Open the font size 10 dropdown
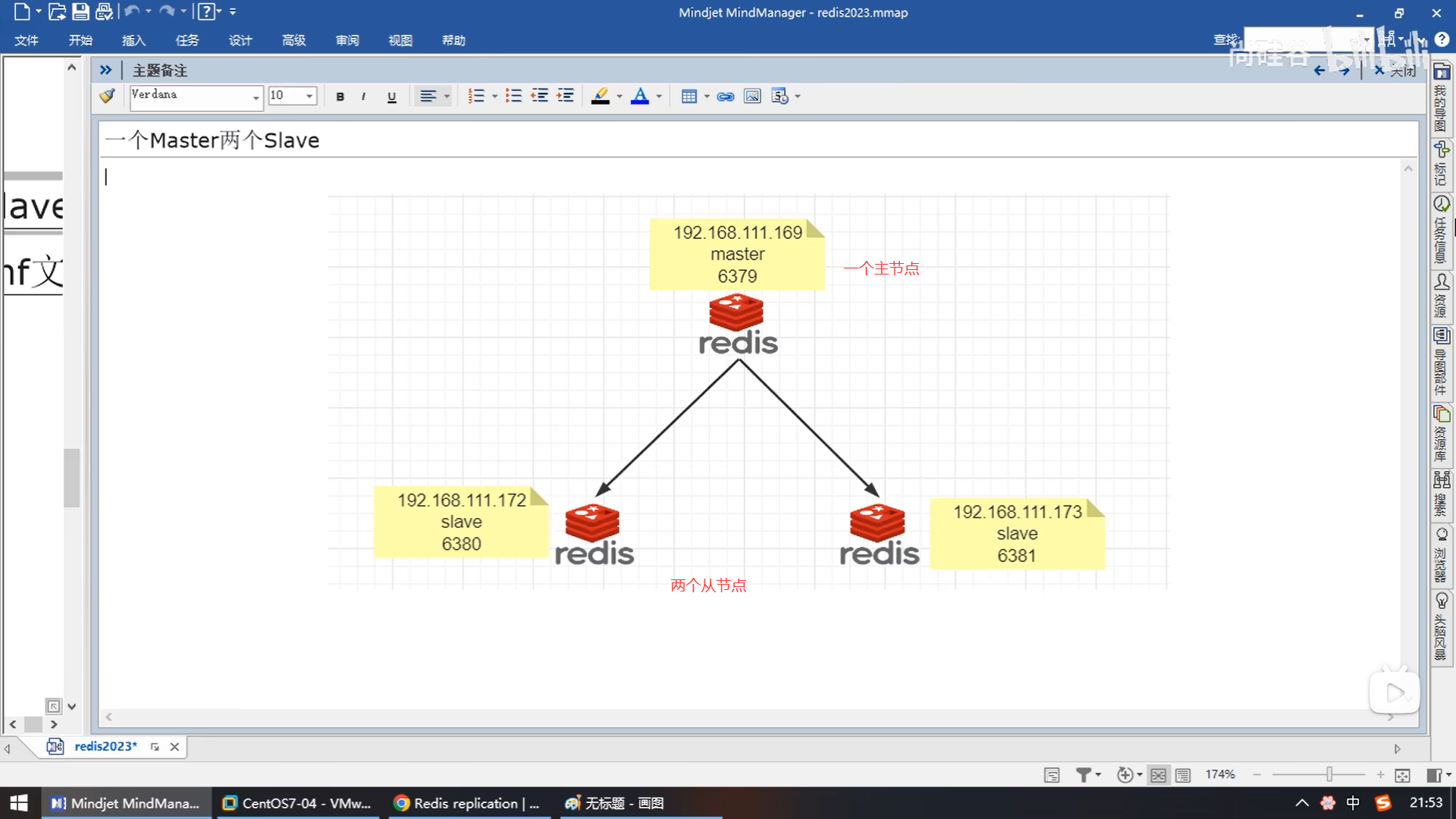Viewport: 1456px width, 819px height. click(x=309, y=96)
